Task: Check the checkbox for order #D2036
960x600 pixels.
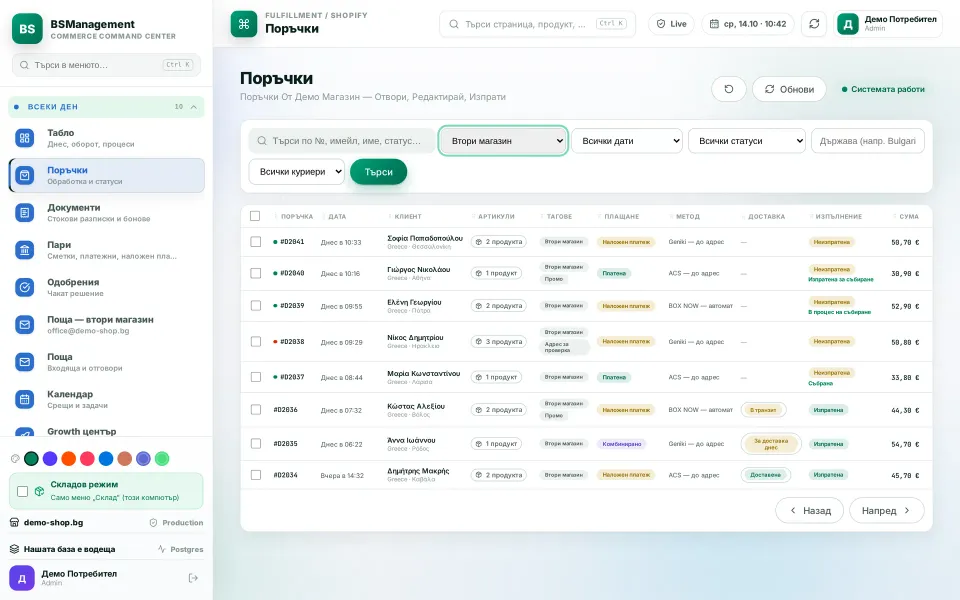Action: pos(256,410)
